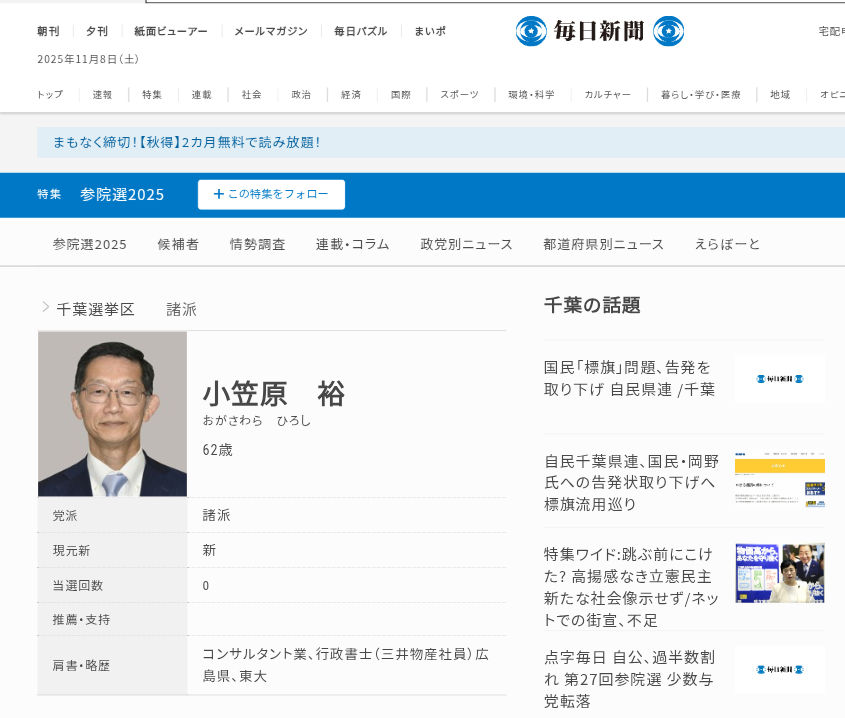Click the 千葉選挙区 breadcrumb link

pyautogui.click(x=95, y=309)
